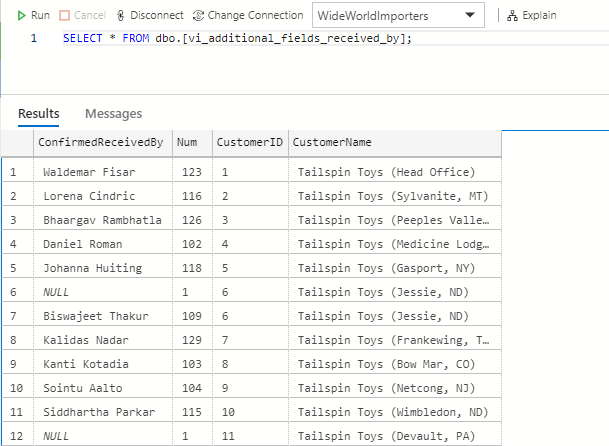Click the NULL cell in row 6
The height and width of the screenshot is (446, 609).
click(55, 292)
